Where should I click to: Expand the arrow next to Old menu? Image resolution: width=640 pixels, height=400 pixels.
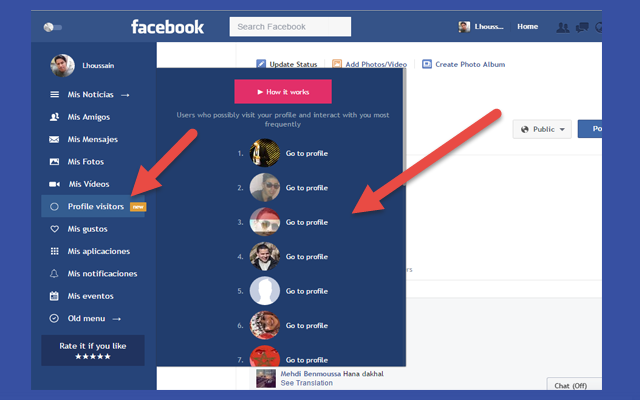pos(117,319)
